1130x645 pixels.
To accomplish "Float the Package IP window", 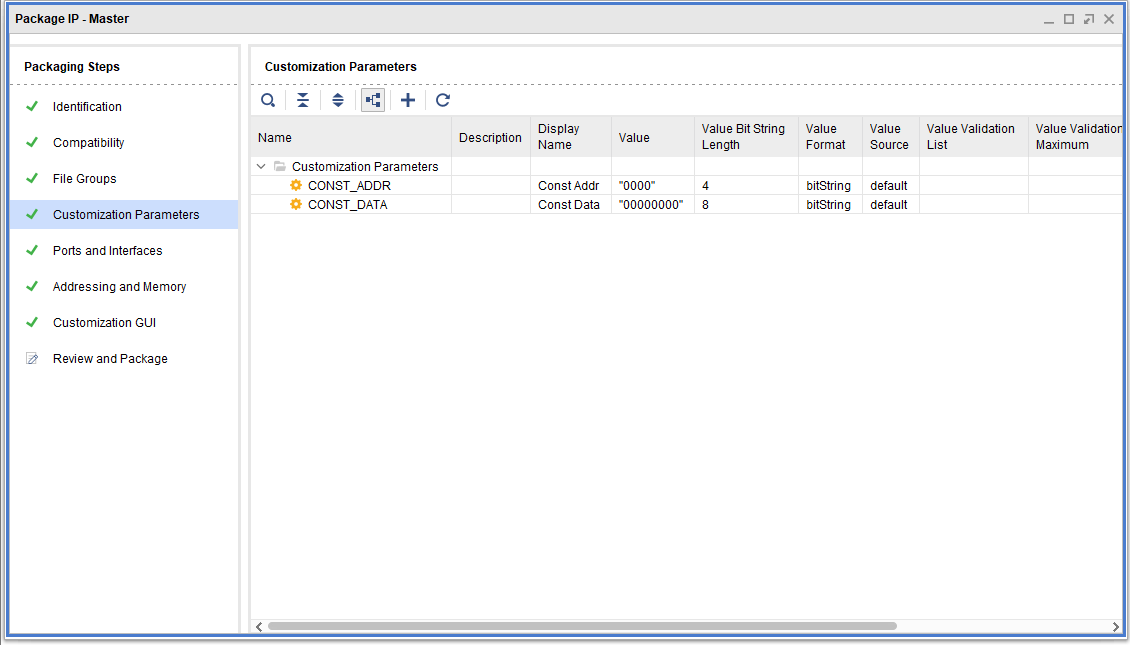I will [1089, 19].
